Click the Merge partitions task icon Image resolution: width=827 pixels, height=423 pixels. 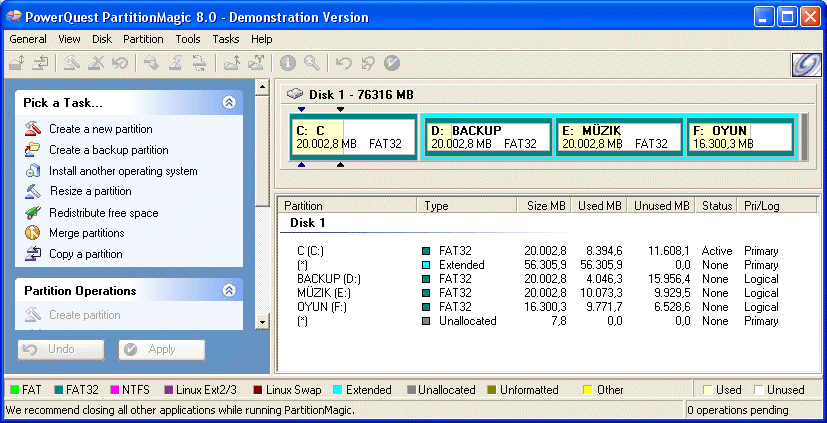pyautogui.click(x=32, y=233)
